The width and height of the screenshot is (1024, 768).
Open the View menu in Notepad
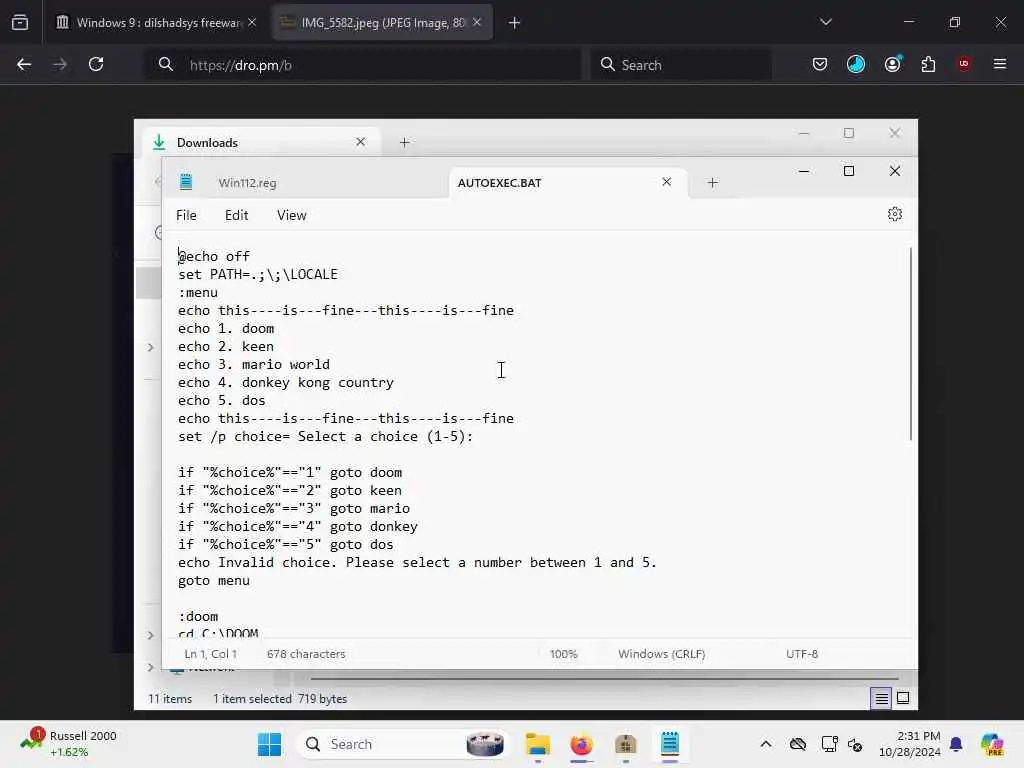click(291, 215)
